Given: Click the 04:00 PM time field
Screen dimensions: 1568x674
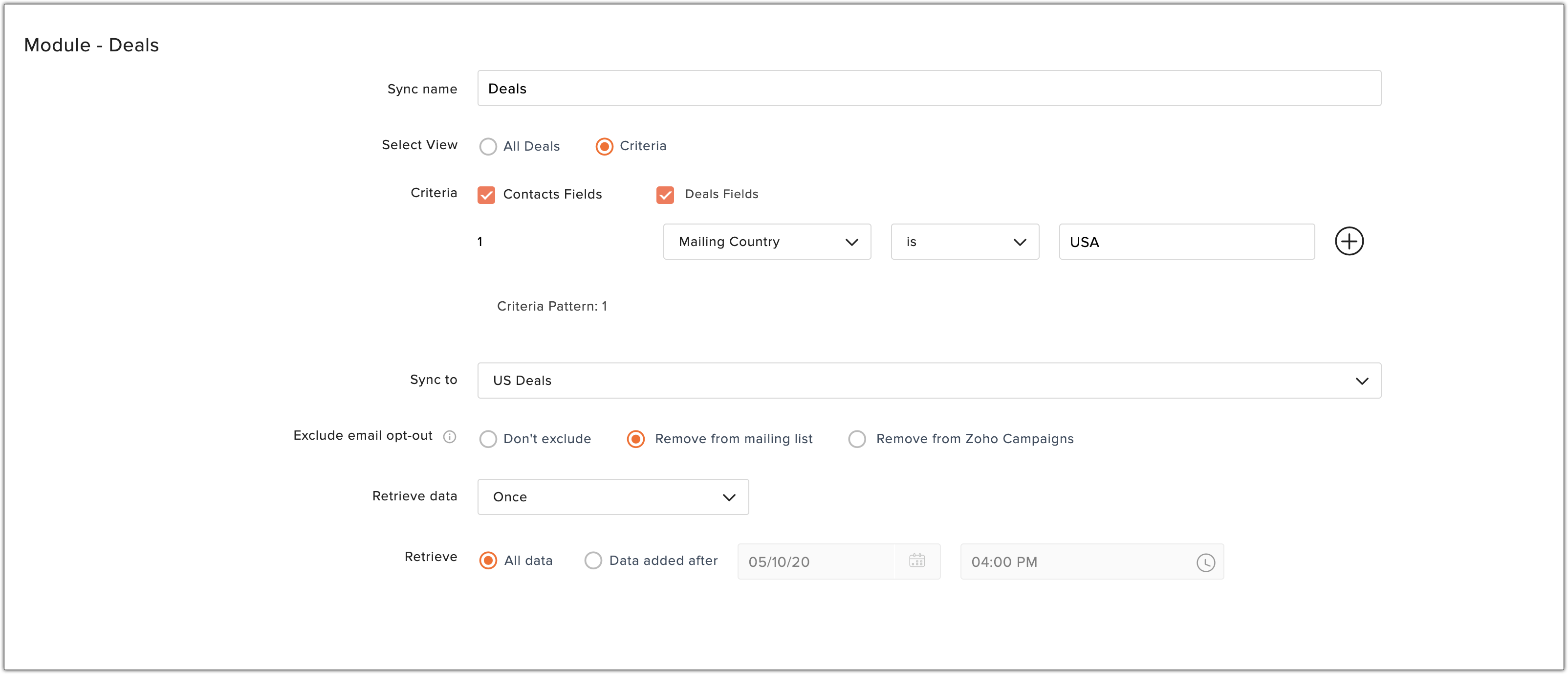Looking at the screenshot, I should pos(1077,562).
